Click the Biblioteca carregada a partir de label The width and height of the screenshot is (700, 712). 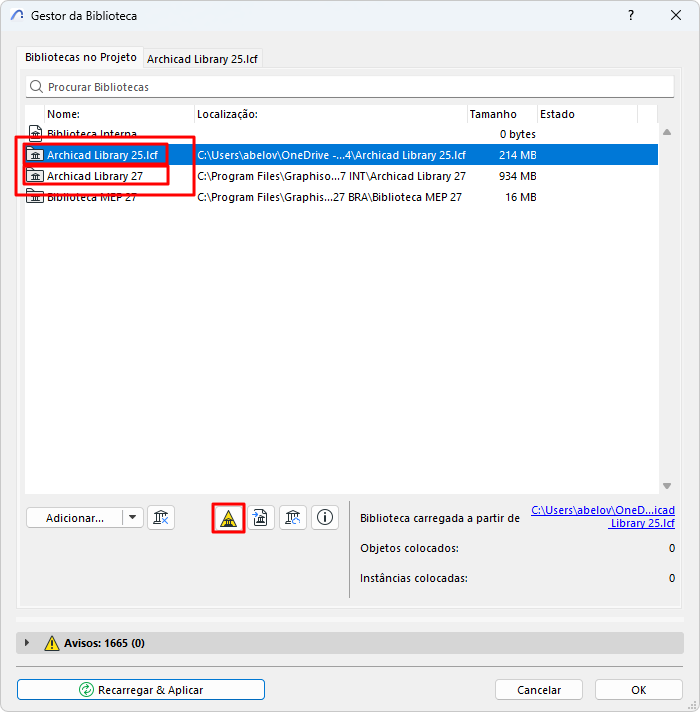[x=439, y=518]
